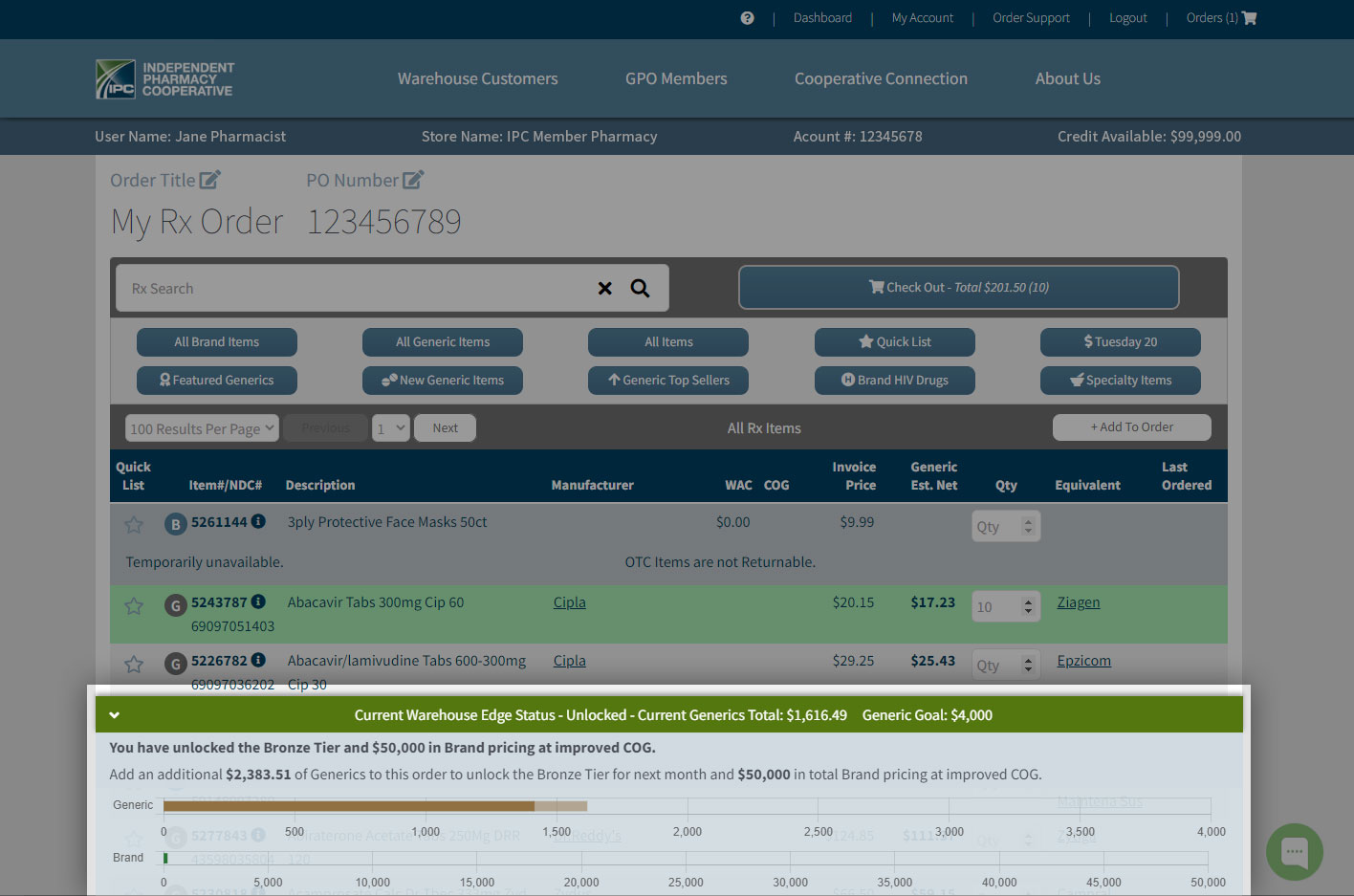Star the Abacavir/lamivudine Tabs item
Viewport: 1354px width, 896px height.
tap(134, 665)
